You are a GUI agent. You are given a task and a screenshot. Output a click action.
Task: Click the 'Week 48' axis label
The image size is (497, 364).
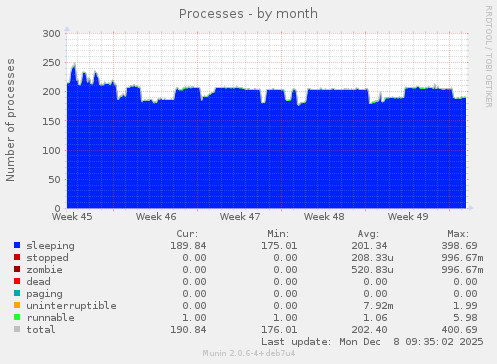click(324, 217)
